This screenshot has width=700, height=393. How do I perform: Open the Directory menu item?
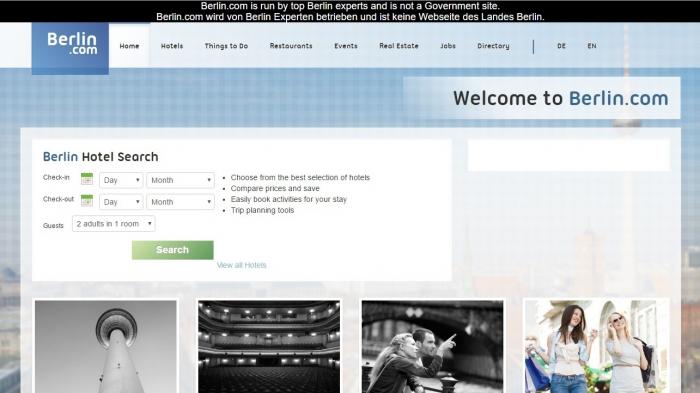click(x=493, y=46)
